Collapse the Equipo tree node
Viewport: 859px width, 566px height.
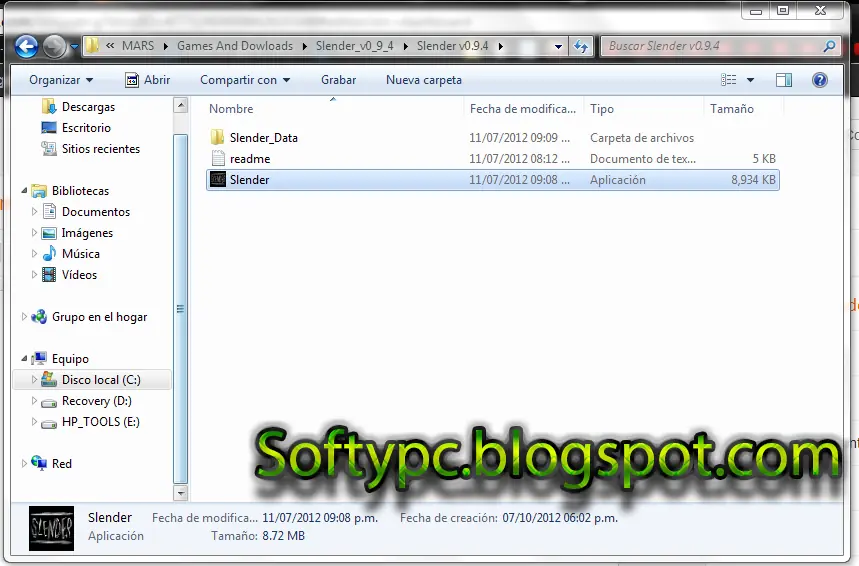pyautogui.click(x=24, y=358)
